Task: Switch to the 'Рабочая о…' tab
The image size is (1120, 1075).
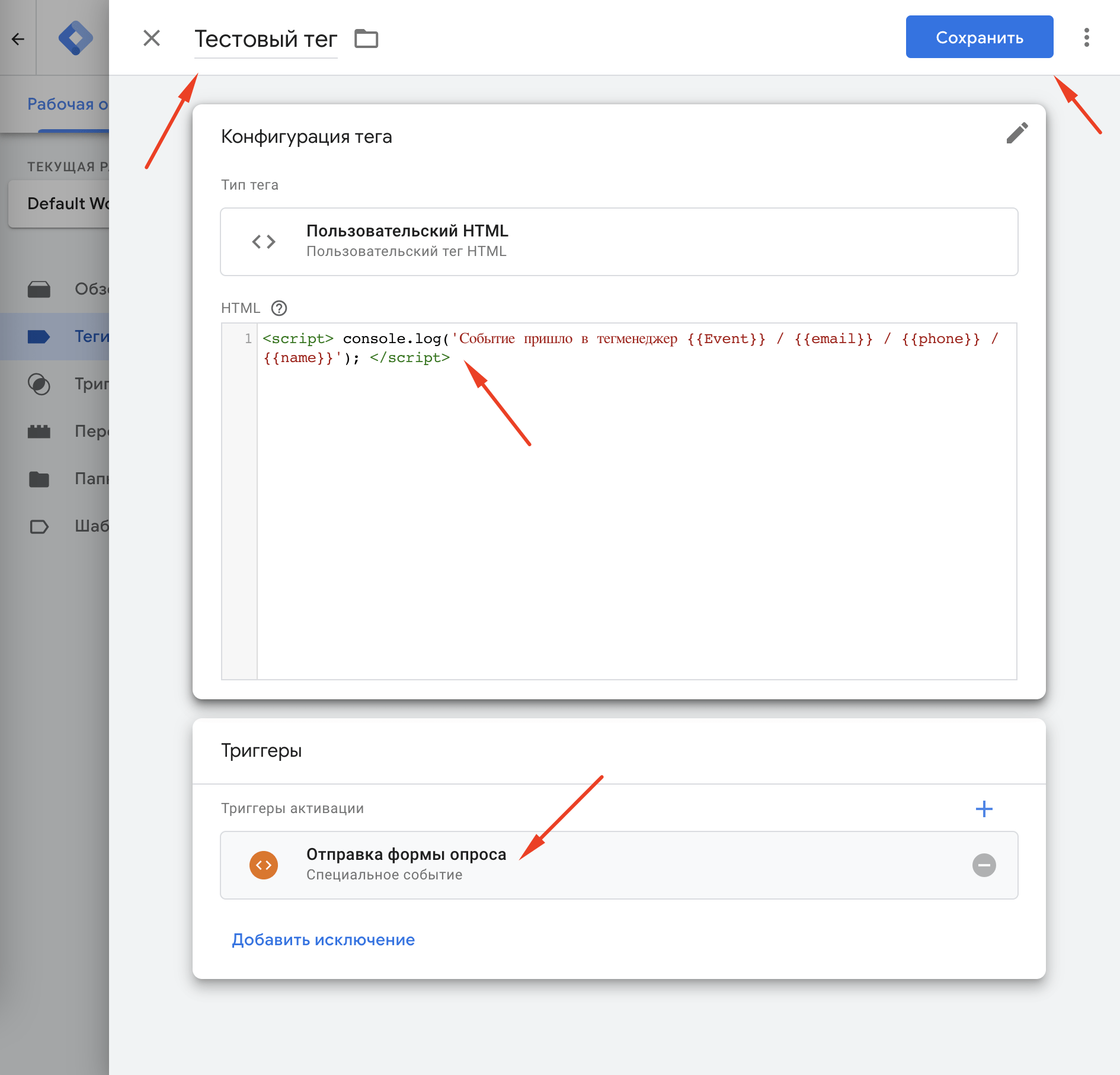Action: point(68,104)
